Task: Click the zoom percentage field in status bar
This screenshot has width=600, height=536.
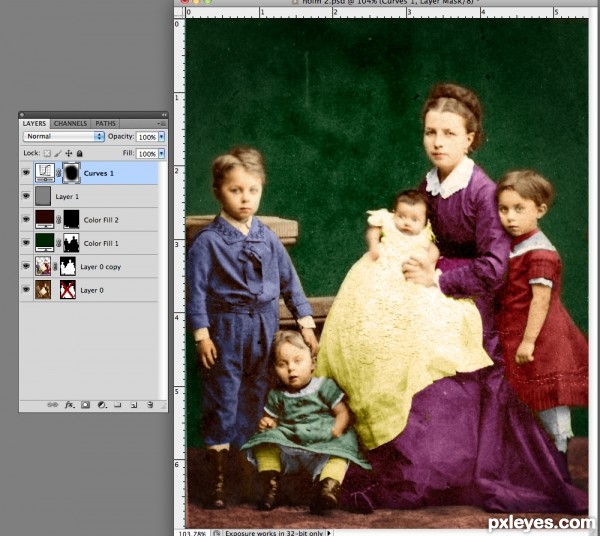Action: click(192, 533)
